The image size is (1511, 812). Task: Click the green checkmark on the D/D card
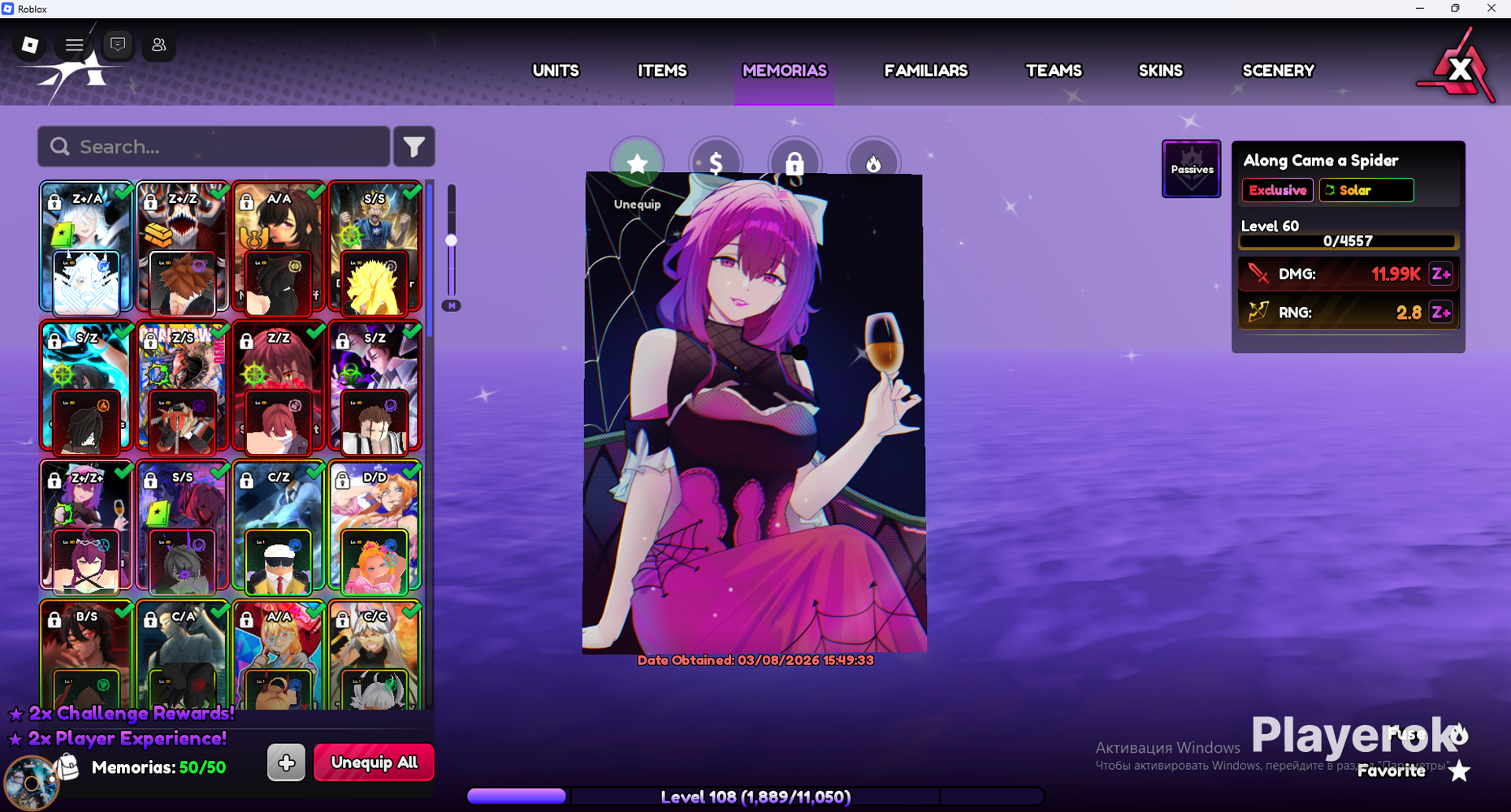coord(411,470)
